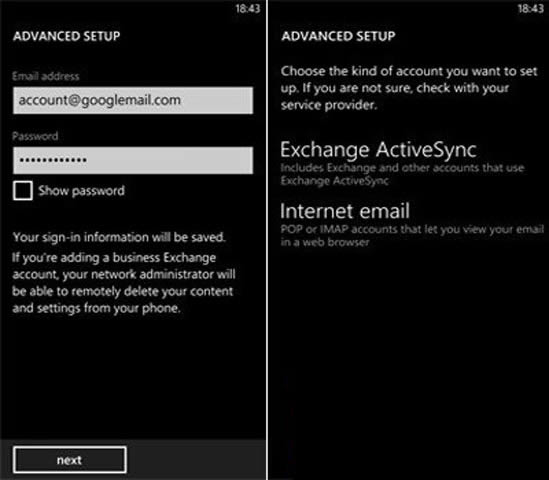Viewport: 549px width, 480px height.
Task: Click the Email address input field
Action: click(133, 100)
